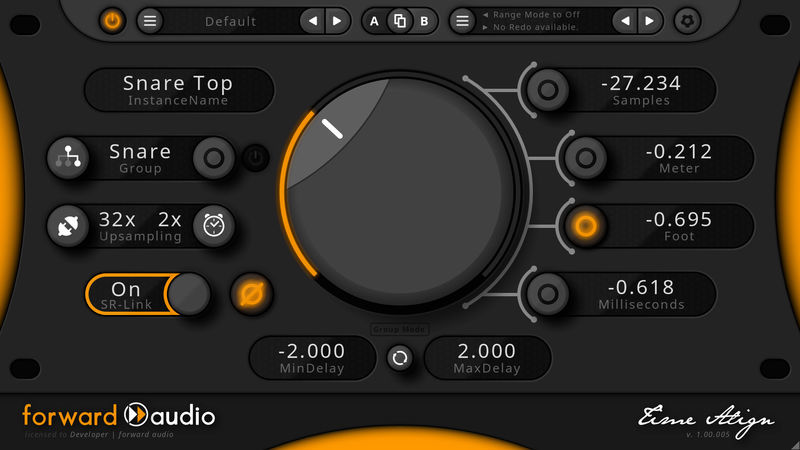
Task: Click the alarm clock icon
Action: [214, 226]
